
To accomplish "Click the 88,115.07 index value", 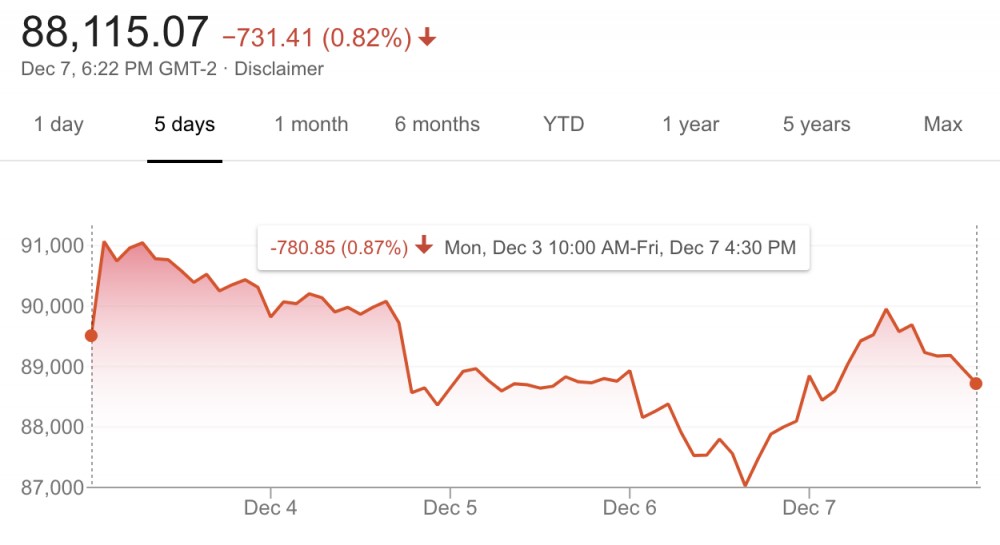I will 115,32.
